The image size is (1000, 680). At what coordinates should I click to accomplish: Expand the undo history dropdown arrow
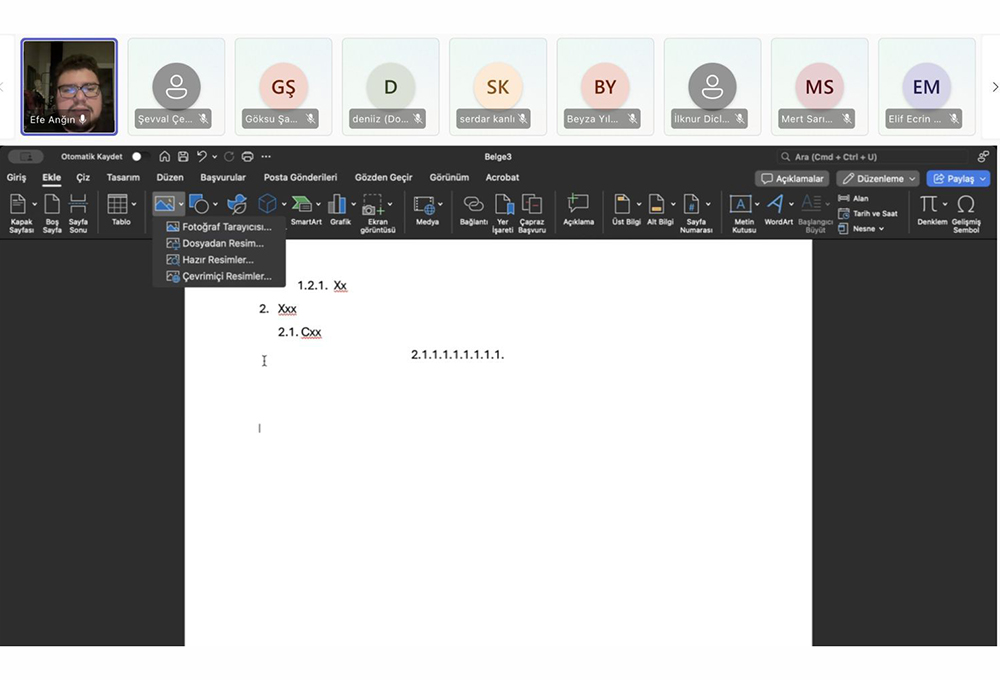tap(214, 156)
